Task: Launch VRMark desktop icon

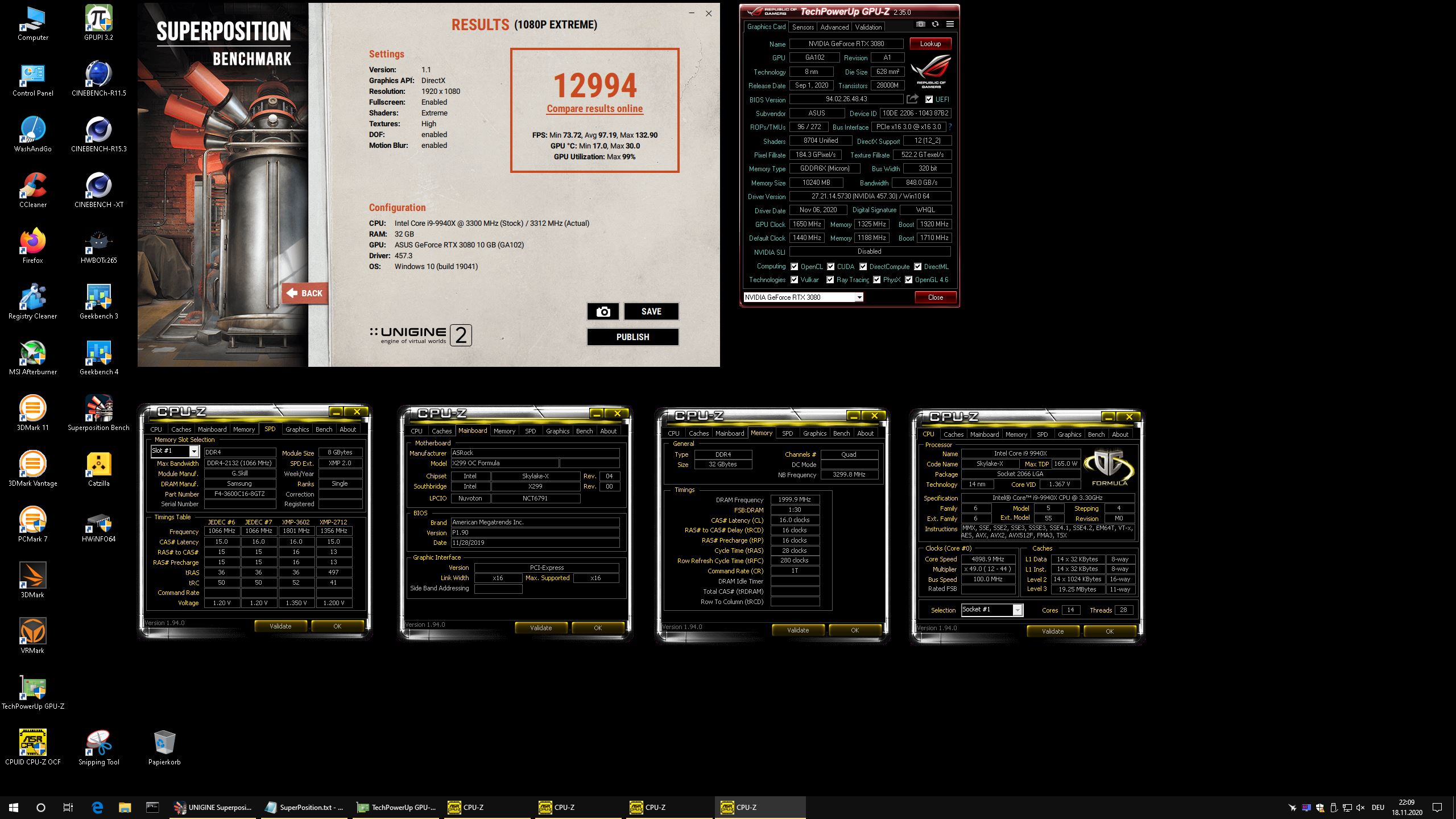Action: tap(33, 637)
